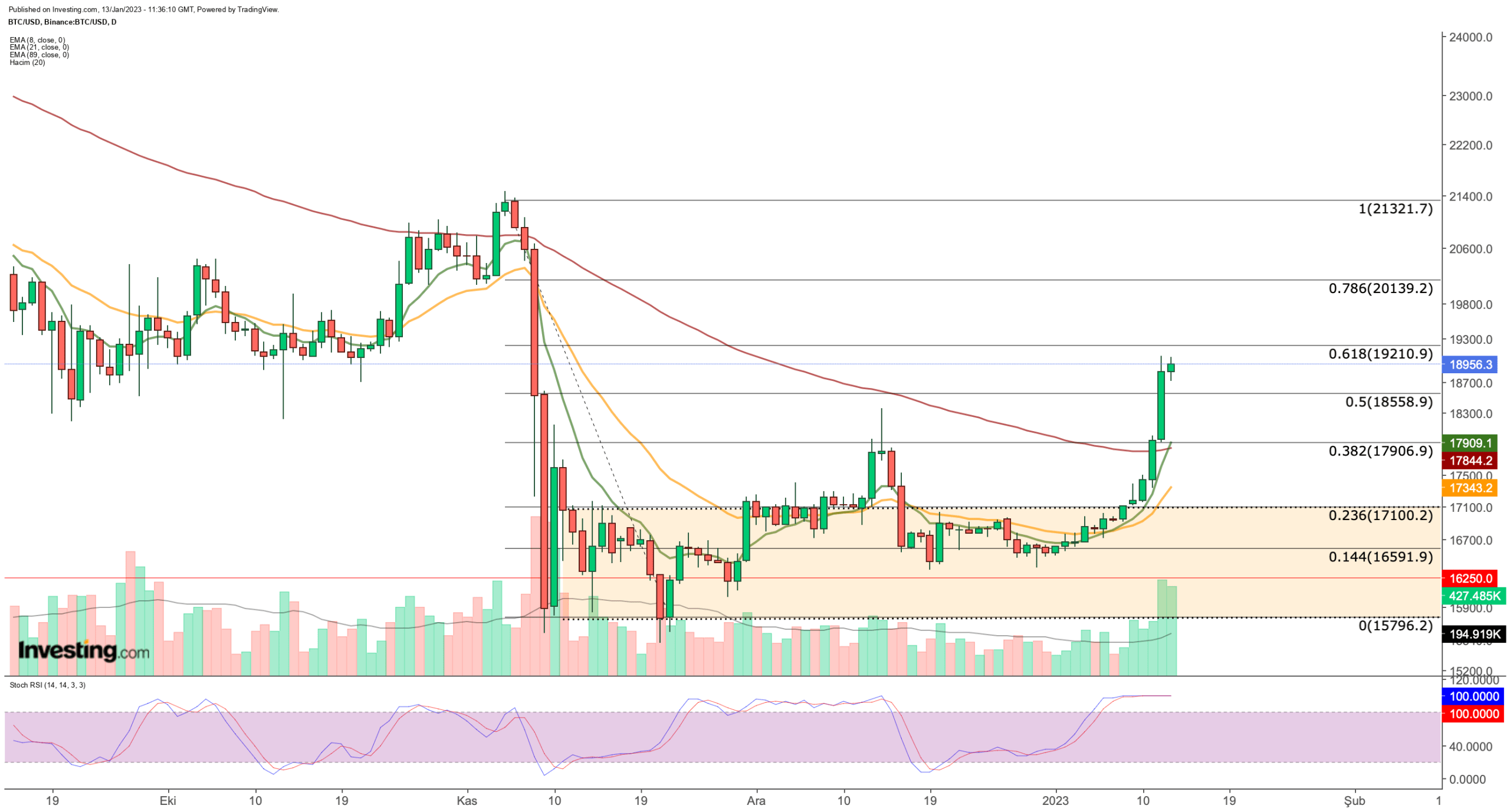Click the green volume tag 427.485K
The image size is (1510, 812).
tap(1473, 596)
